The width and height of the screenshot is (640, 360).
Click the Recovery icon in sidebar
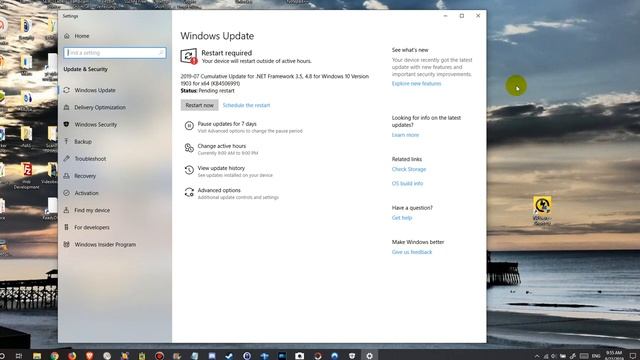(67, 176)
